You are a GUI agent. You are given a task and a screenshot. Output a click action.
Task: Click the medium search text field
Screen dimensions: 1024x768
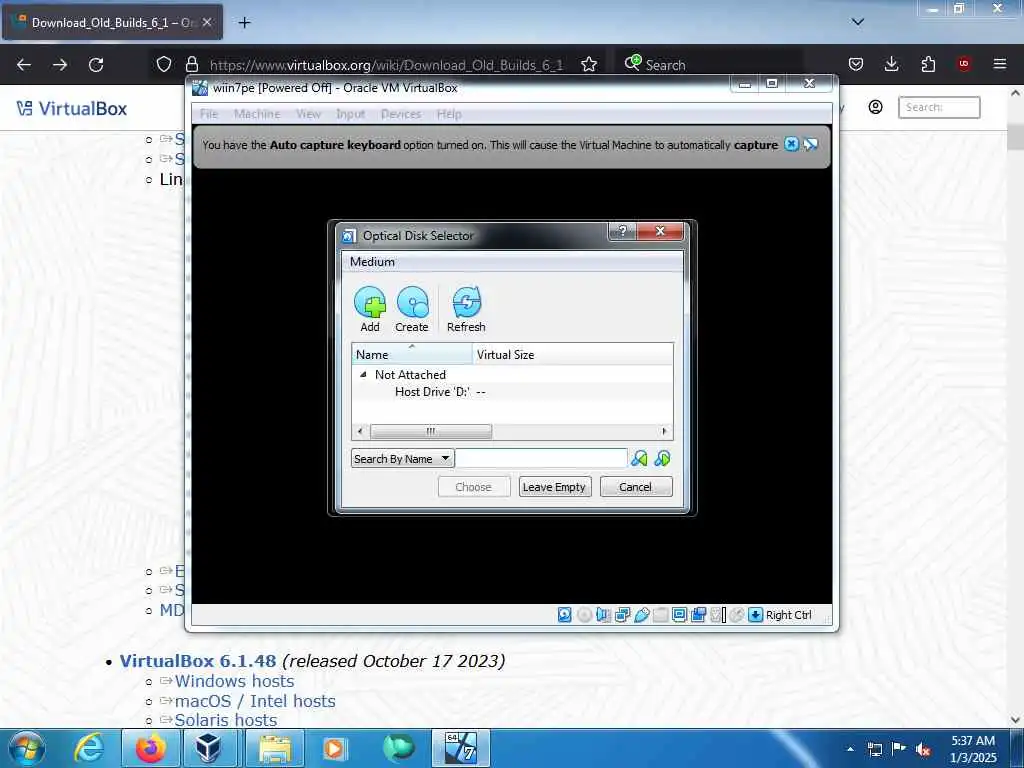[x=541, y=458]
